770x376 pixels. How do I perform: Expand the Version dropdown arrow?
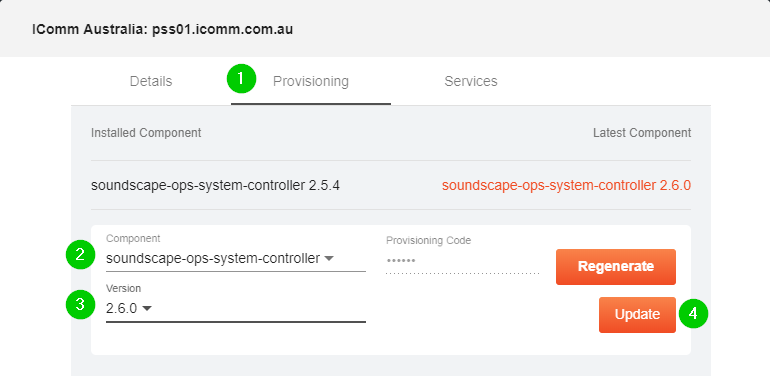[x=147, y=309]
